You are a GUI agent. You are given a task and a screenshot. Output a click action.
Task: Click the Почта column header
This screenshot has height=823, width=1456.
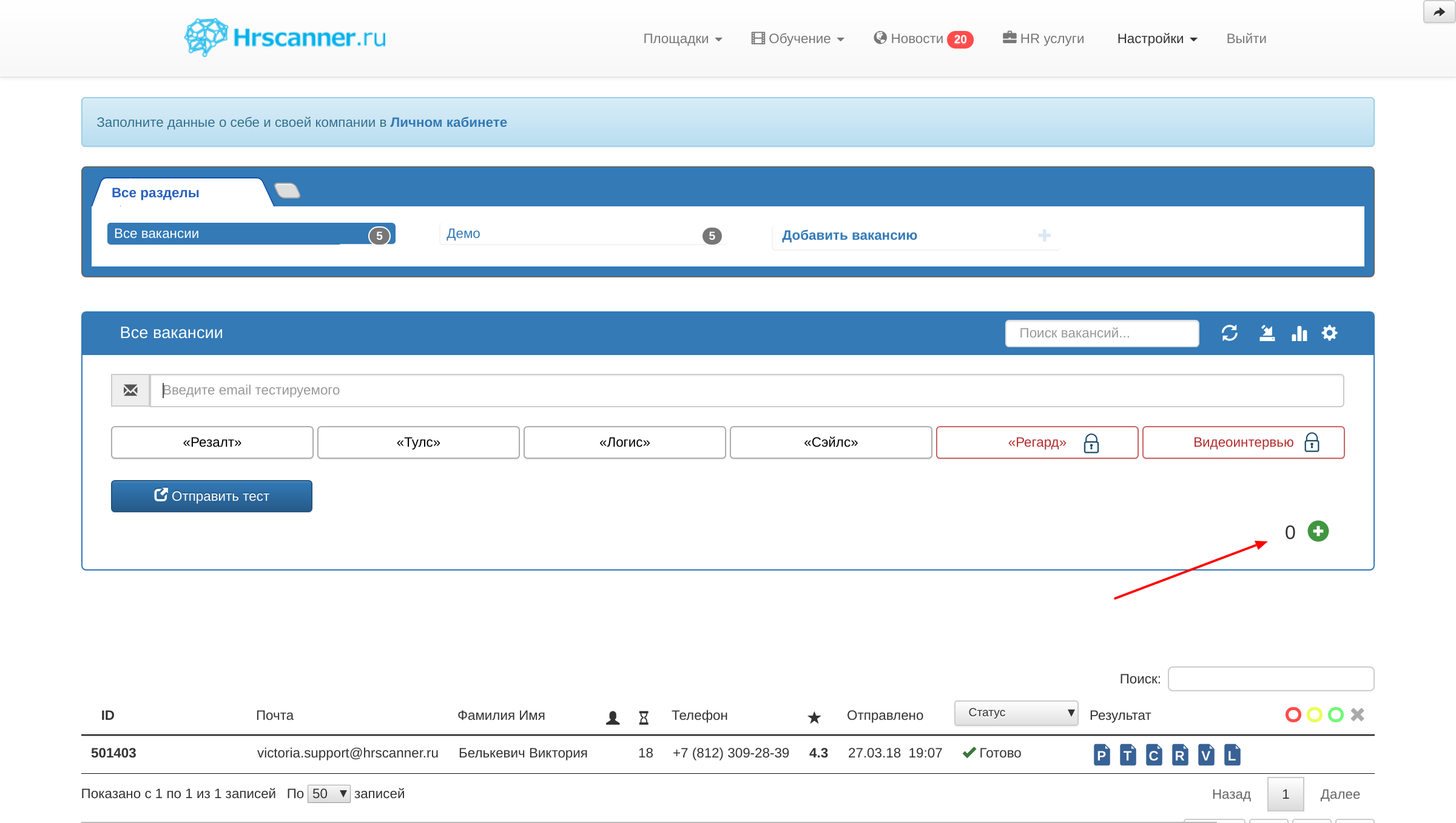[x=275, y=716]
